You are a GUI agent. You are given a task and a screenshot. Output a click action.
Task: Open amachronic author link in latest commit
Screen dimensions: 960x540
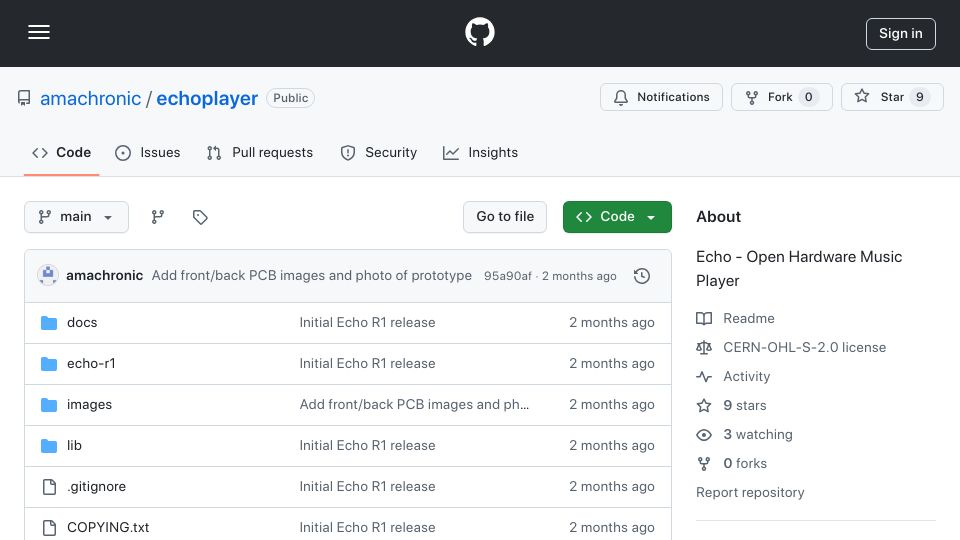105,276
